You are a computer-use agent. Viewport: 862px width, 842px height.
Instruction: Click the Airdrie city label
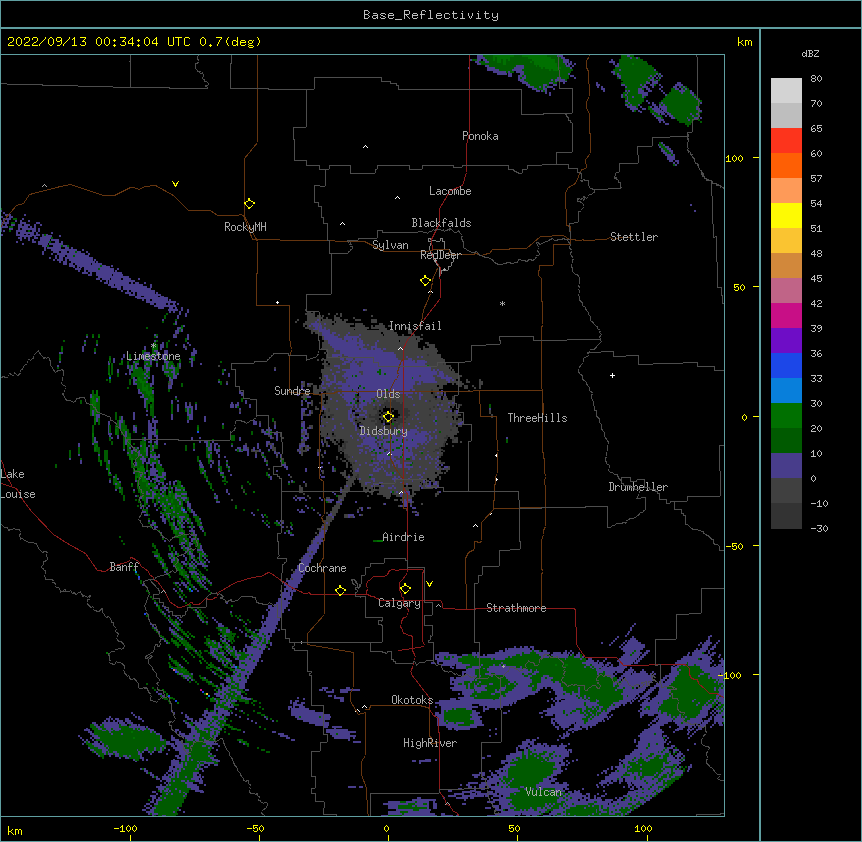tap(403, 537)
